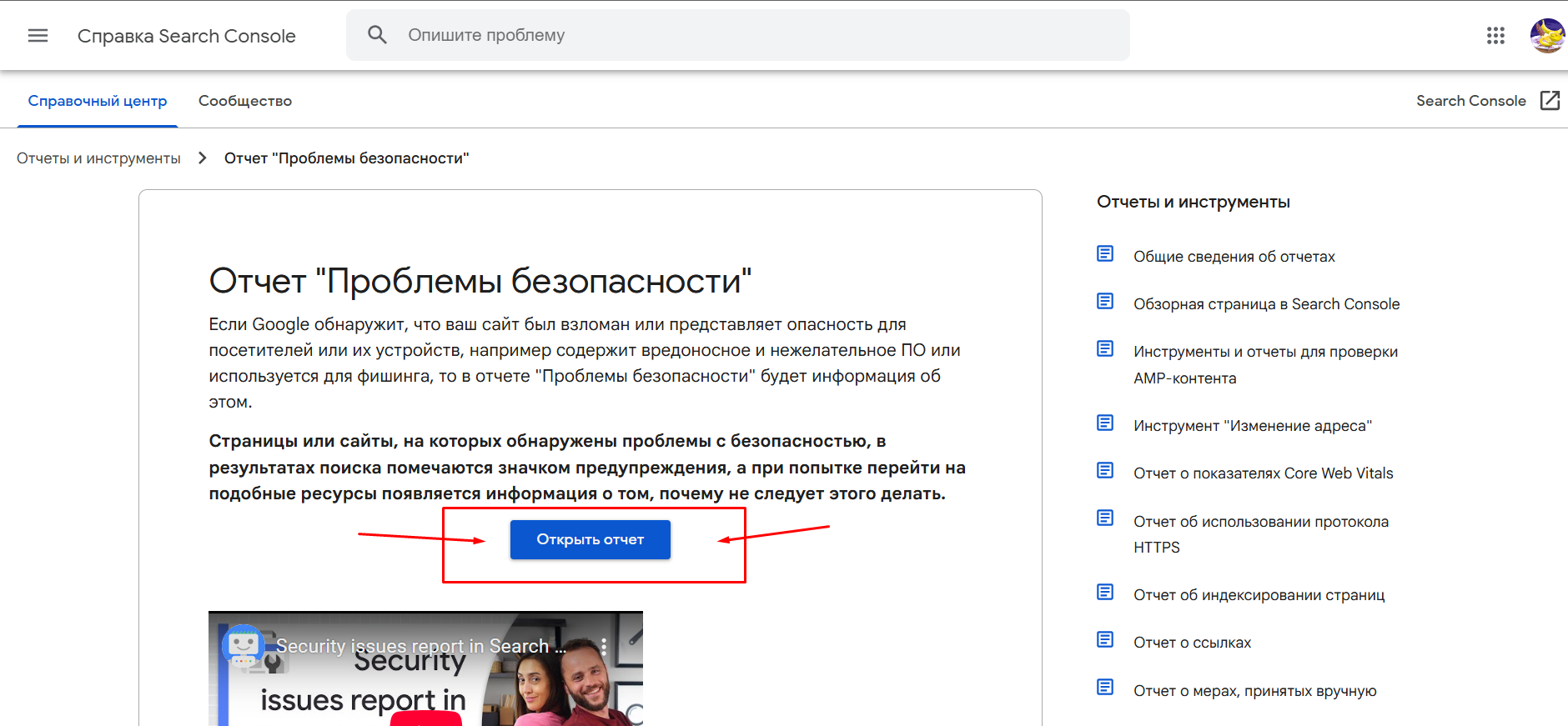The width and height of the screenshot is (1568, 726).
Task: Open "Отчет о показателях Core Web Vitals"
Action: [1264, 473]
